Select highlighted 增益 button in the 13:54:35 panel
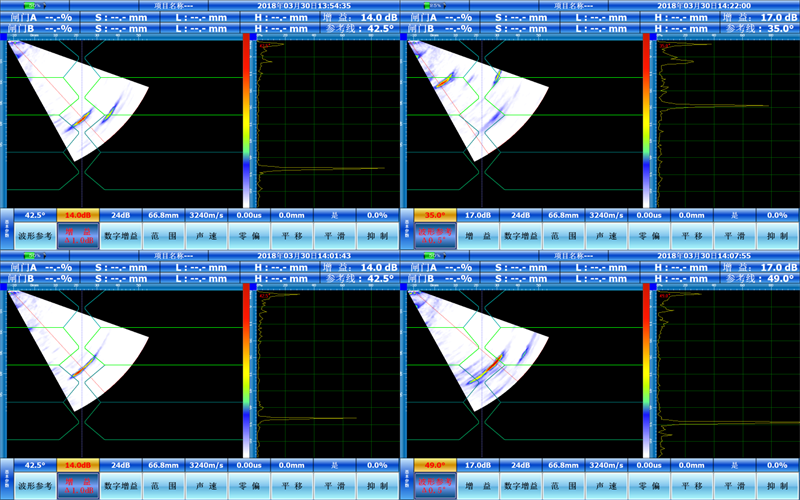Viewport: 800px width, 500px height. 77,235
